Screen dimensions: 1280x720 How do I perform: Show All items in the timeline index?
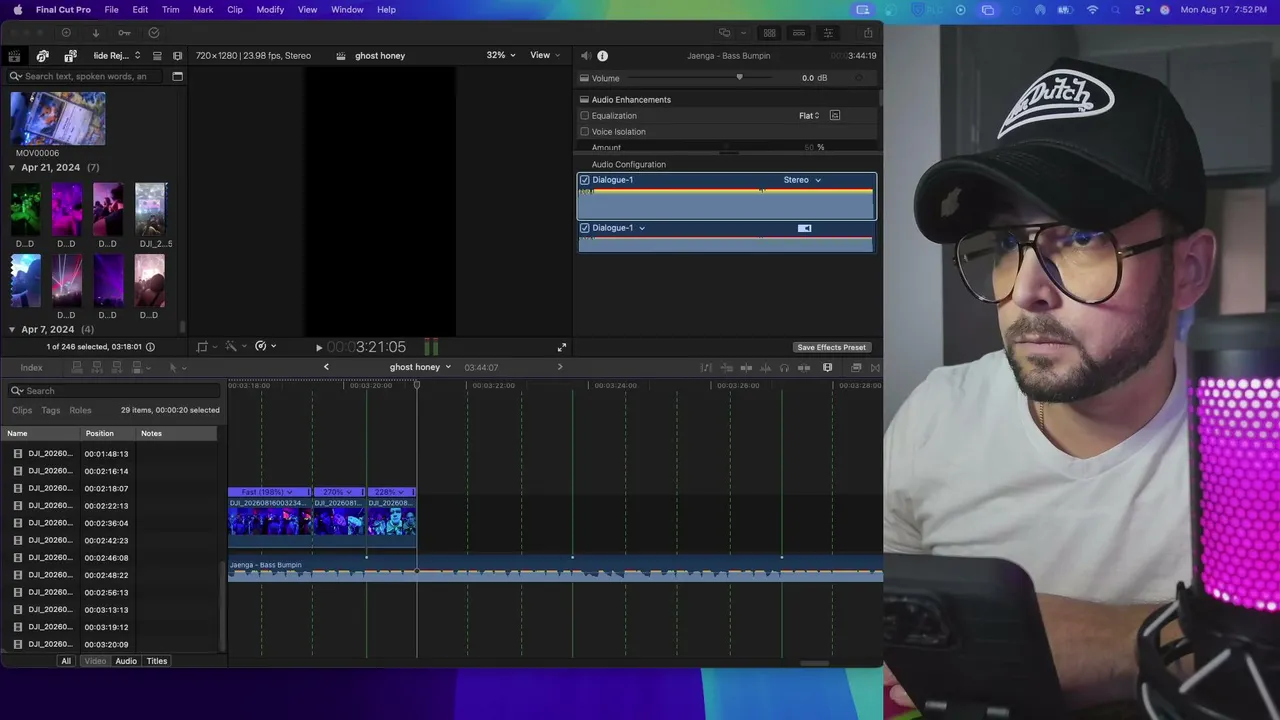(x=66, y=661)
